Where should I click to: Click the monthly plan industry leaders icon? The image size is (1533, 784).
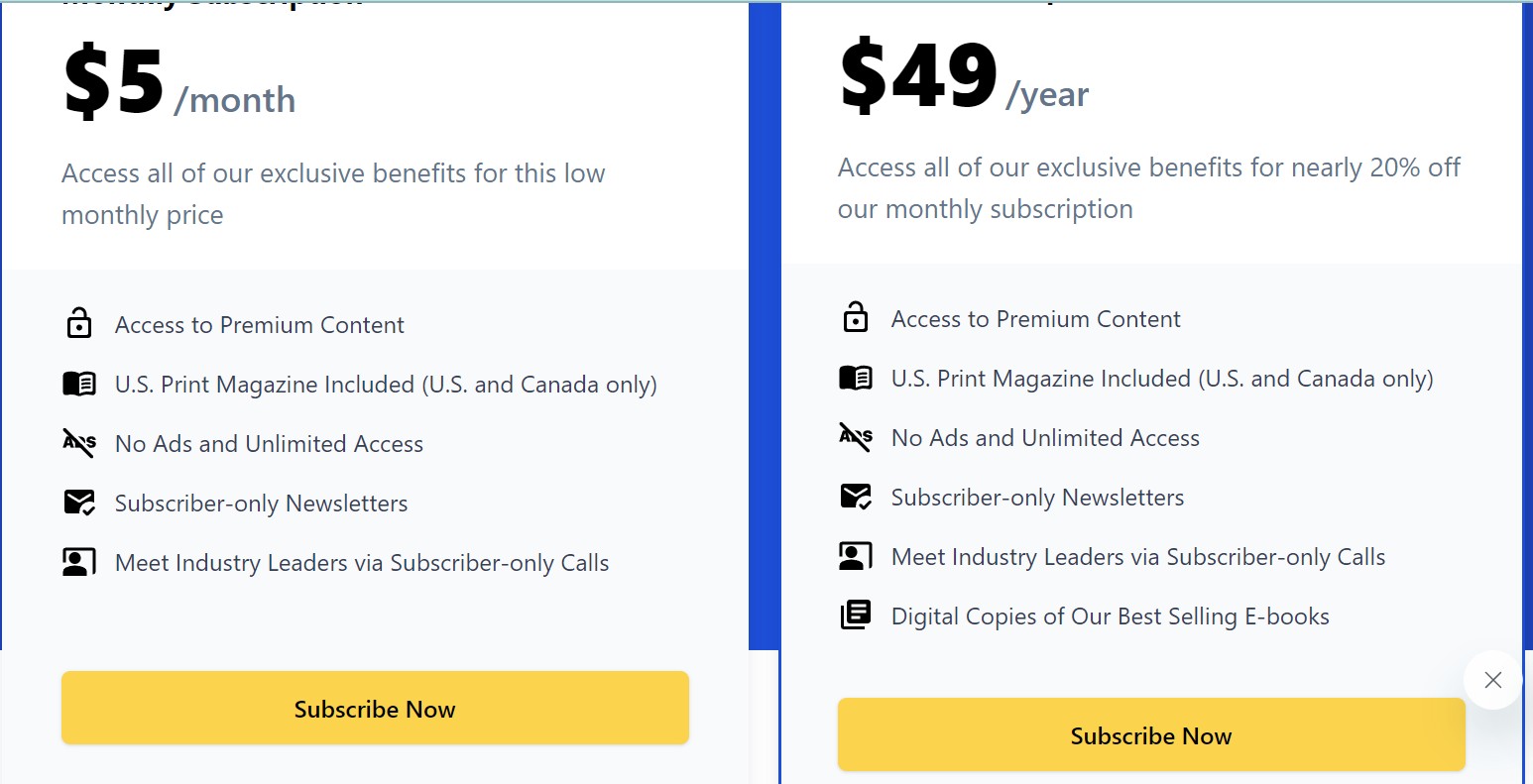click(x=79, y=562)
